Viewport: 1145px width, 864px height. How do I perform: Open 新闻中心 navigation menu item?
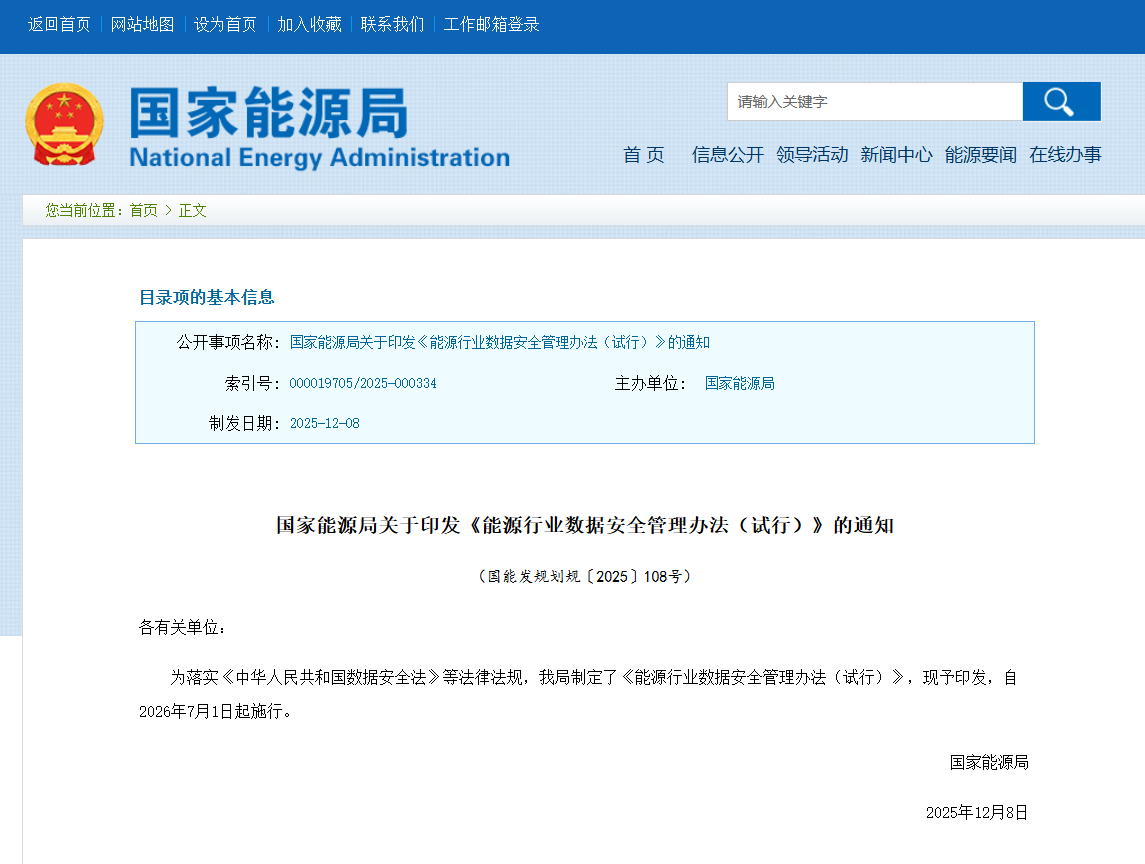click(x=896, y=155)
